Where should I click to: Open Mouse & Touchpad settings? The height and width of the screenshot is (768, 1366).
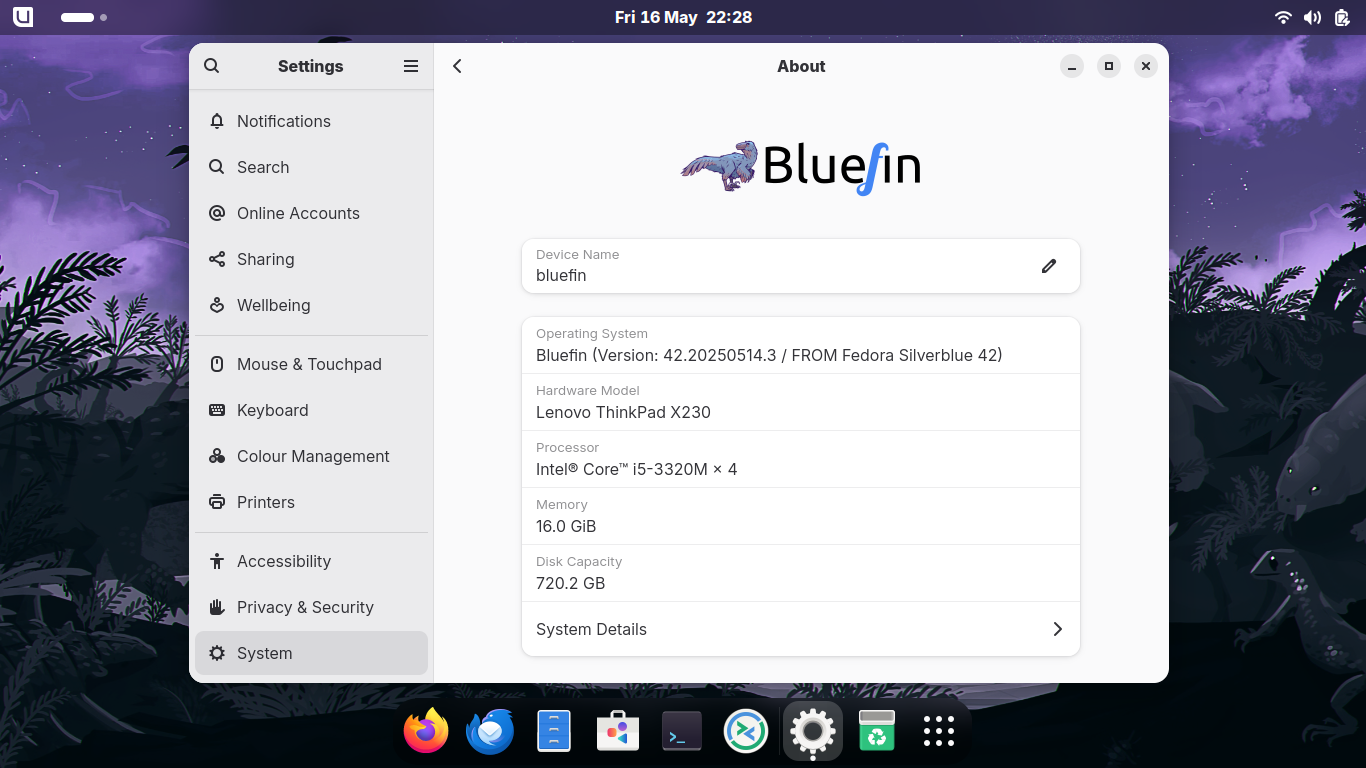(x=311, y=364)
